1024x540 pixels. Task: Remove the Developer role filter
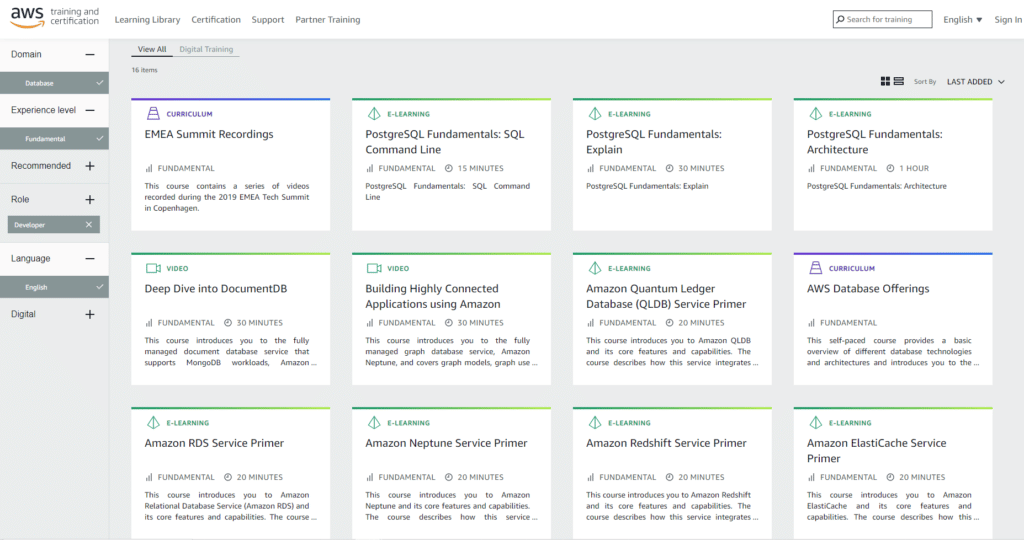pyautogui.click(x=89, y=225)
